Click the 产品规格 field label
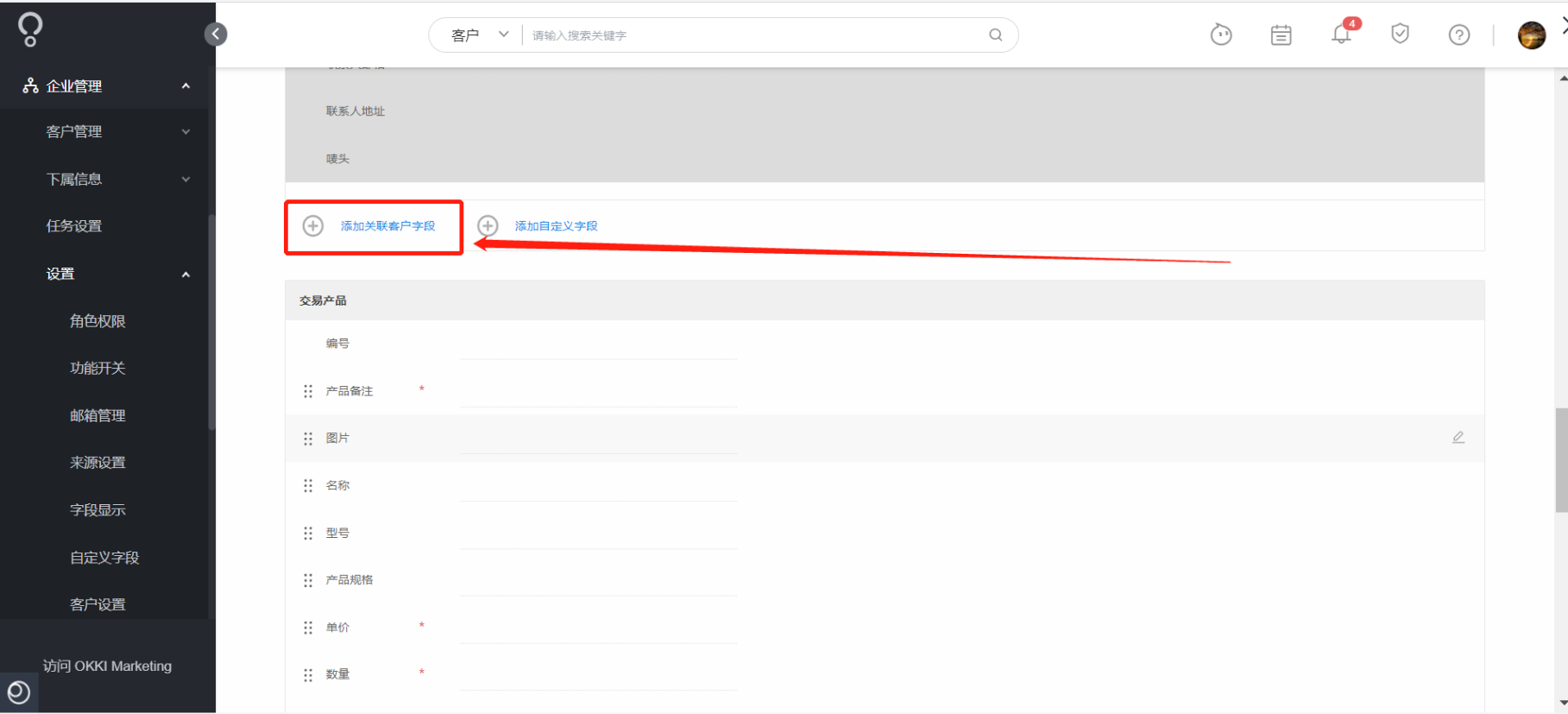 pyautogui.click(x=349, y=580)
